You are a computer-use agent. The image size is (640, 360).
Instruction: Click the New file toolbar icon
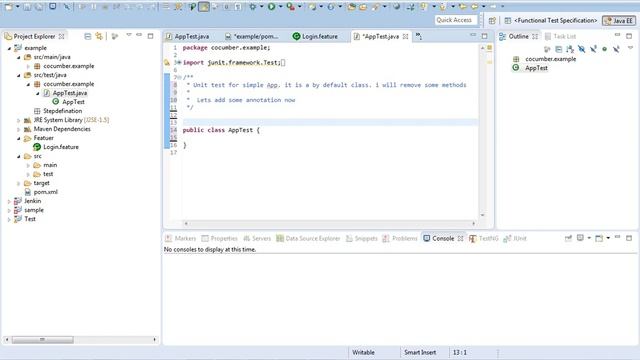(x=9, y=7)
